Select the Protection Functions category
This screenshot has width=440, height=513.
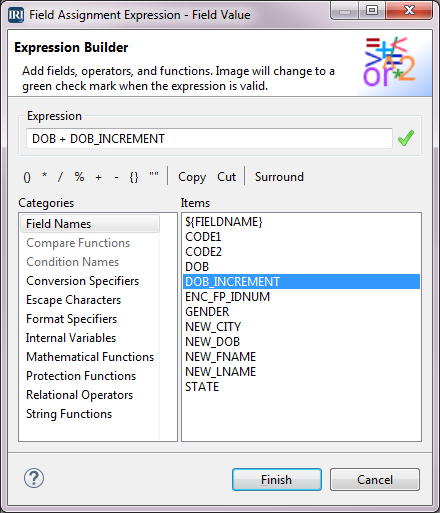(81, 376)
